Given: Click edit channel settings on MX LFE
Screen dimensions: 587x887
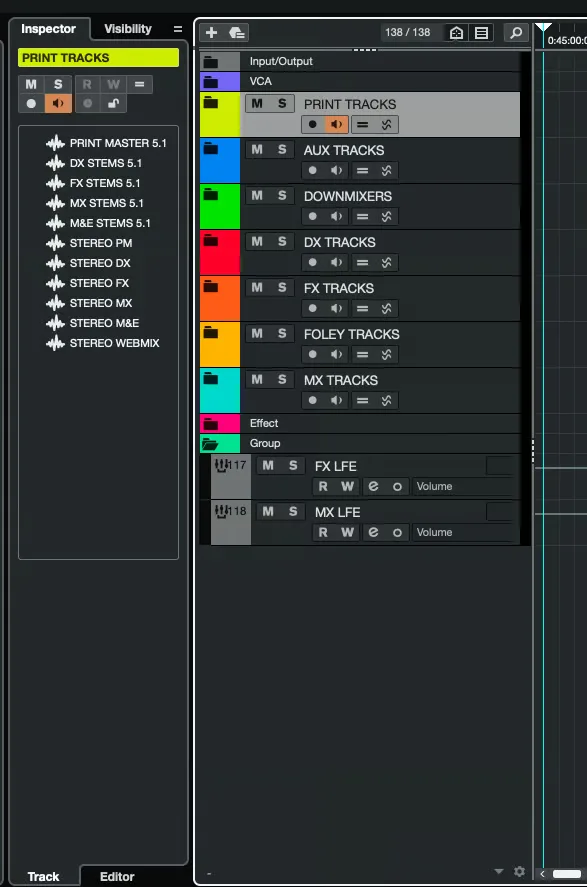Looking at the screenshot, I should point(373,532).
